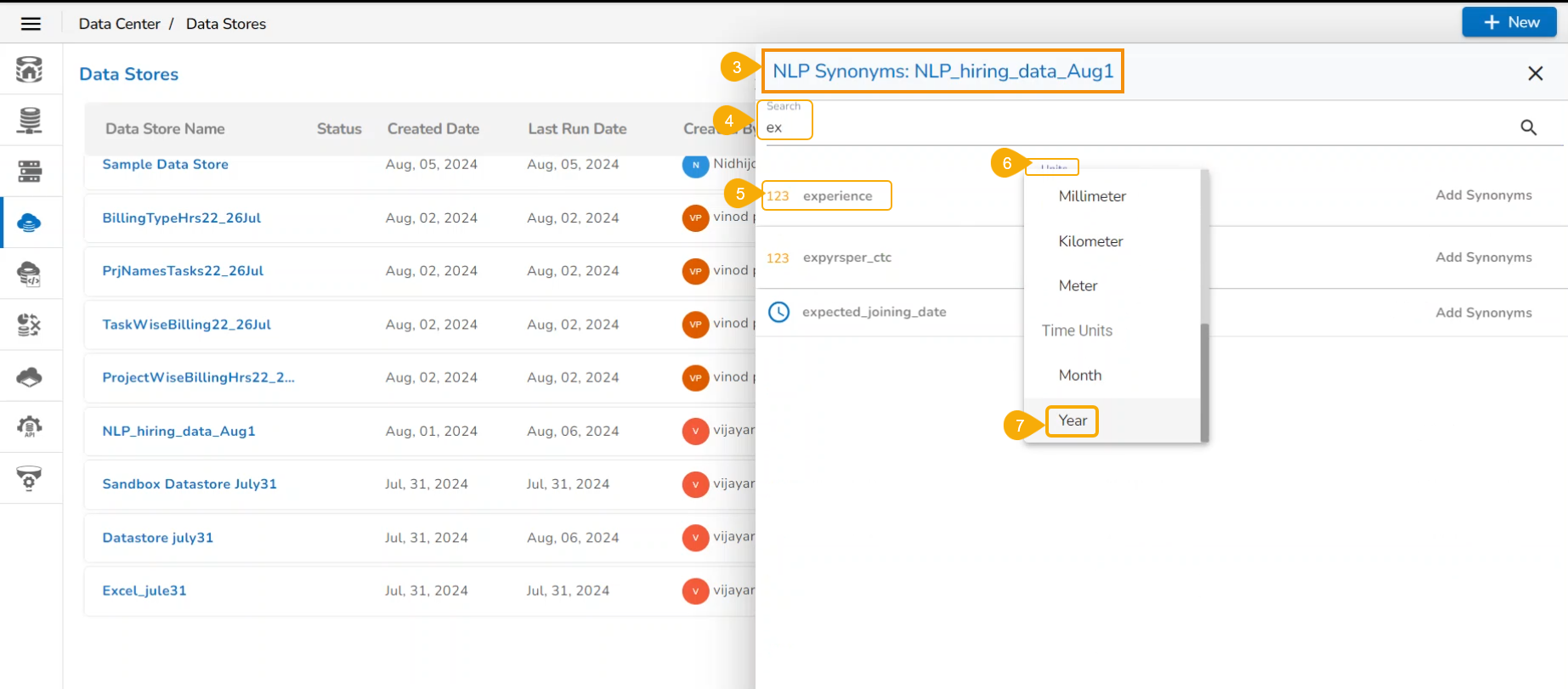Click the New button
Viewport: 1568px width, 689px height.
point(1509,22)
